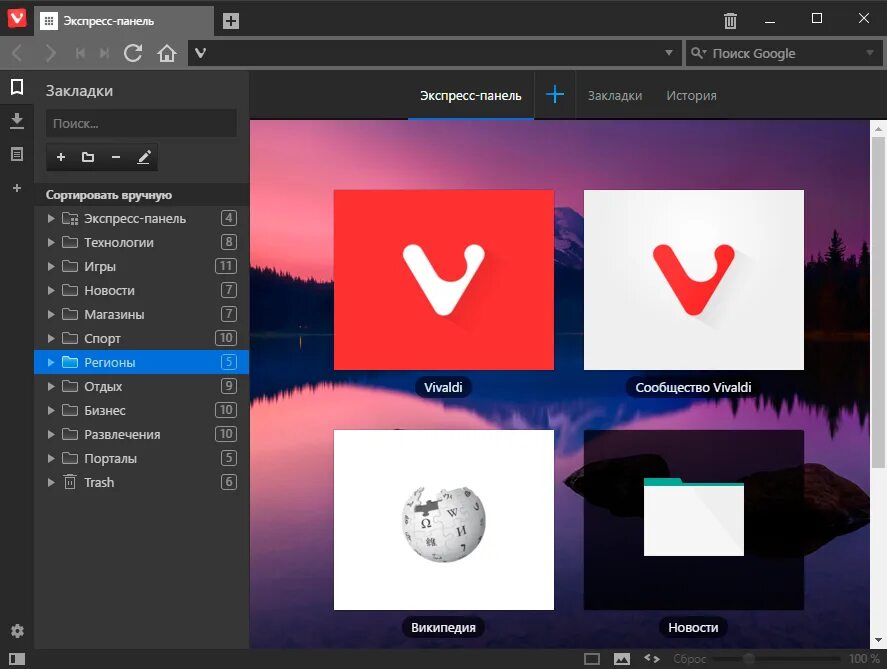887x669 pixels.
Task: Open the Википедия speed dial tile
Action: pyautogui.click(x=444, y=520)
